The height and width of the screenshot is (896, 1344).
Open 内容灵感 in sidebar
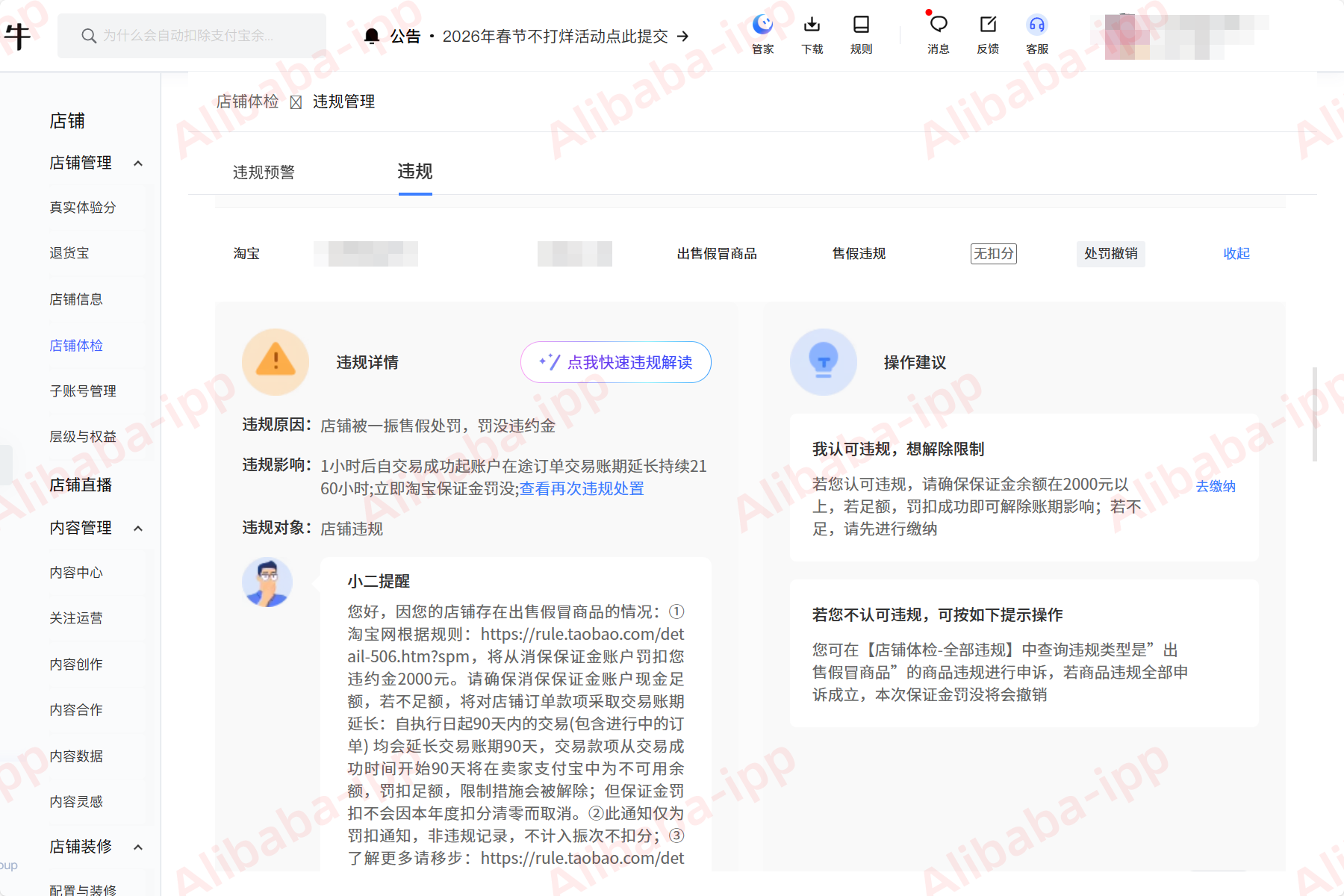click(x=76, y=802)
